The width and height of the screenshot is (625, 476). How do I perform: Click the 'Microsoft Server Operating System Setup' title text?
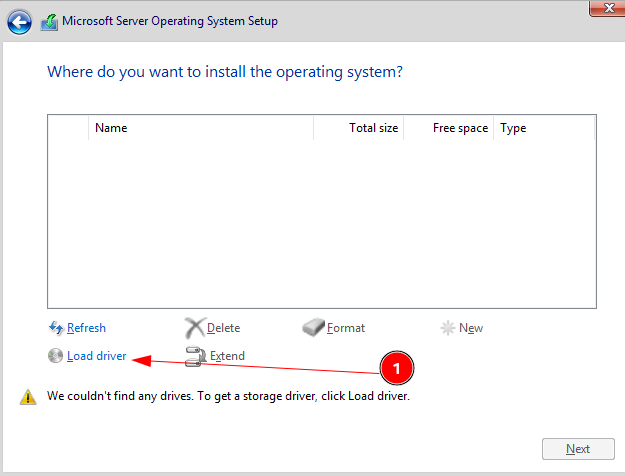(x=170, y=21)
